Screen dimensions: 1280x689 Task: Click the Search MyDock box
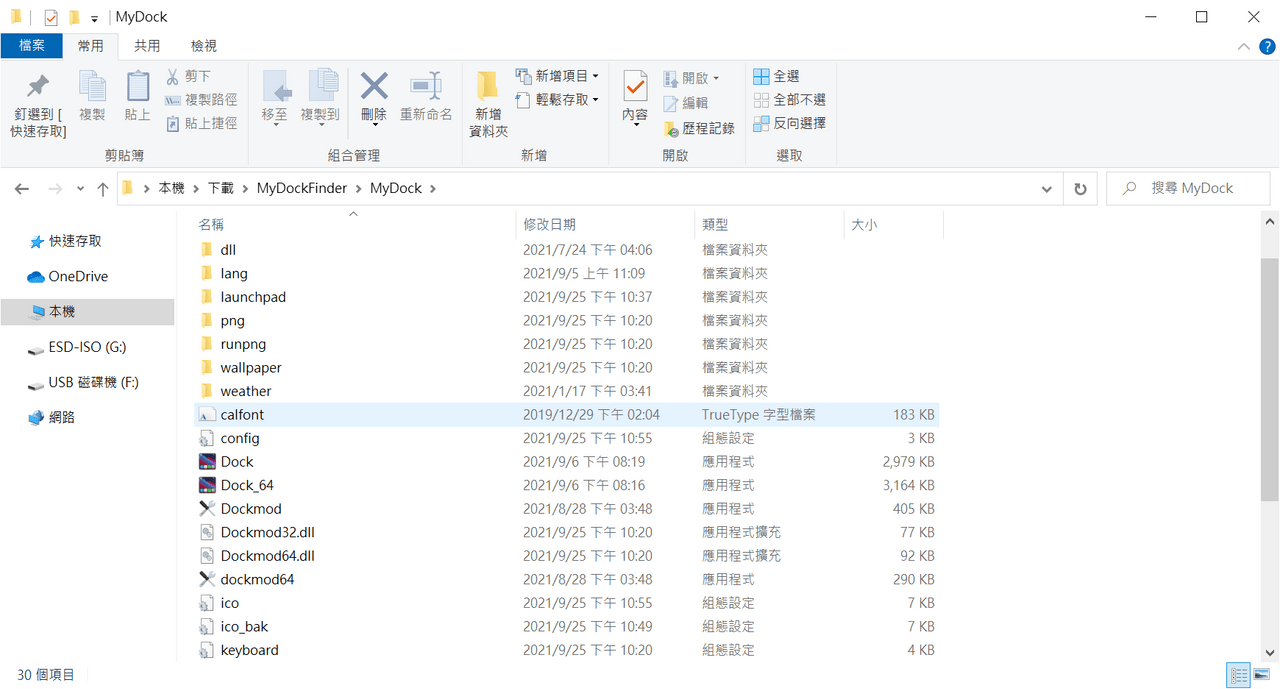[x=1187, y=188]
